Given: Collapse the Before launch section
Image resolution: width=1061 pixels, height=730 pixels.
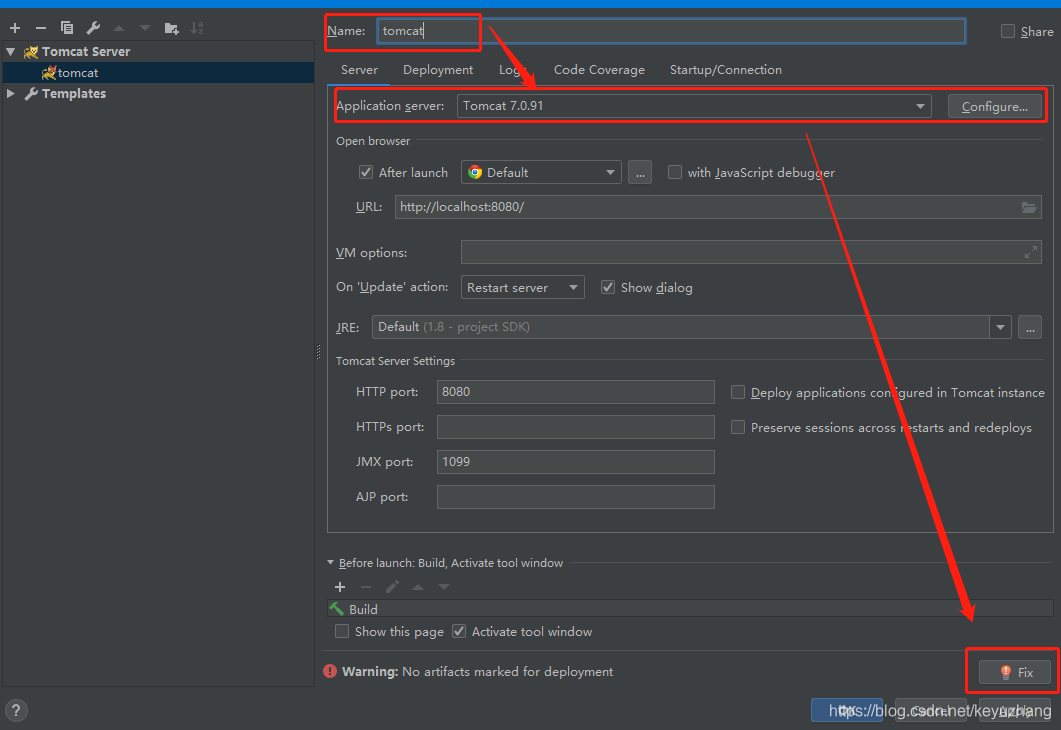Looking at the screenshot, I should (331, 562).
